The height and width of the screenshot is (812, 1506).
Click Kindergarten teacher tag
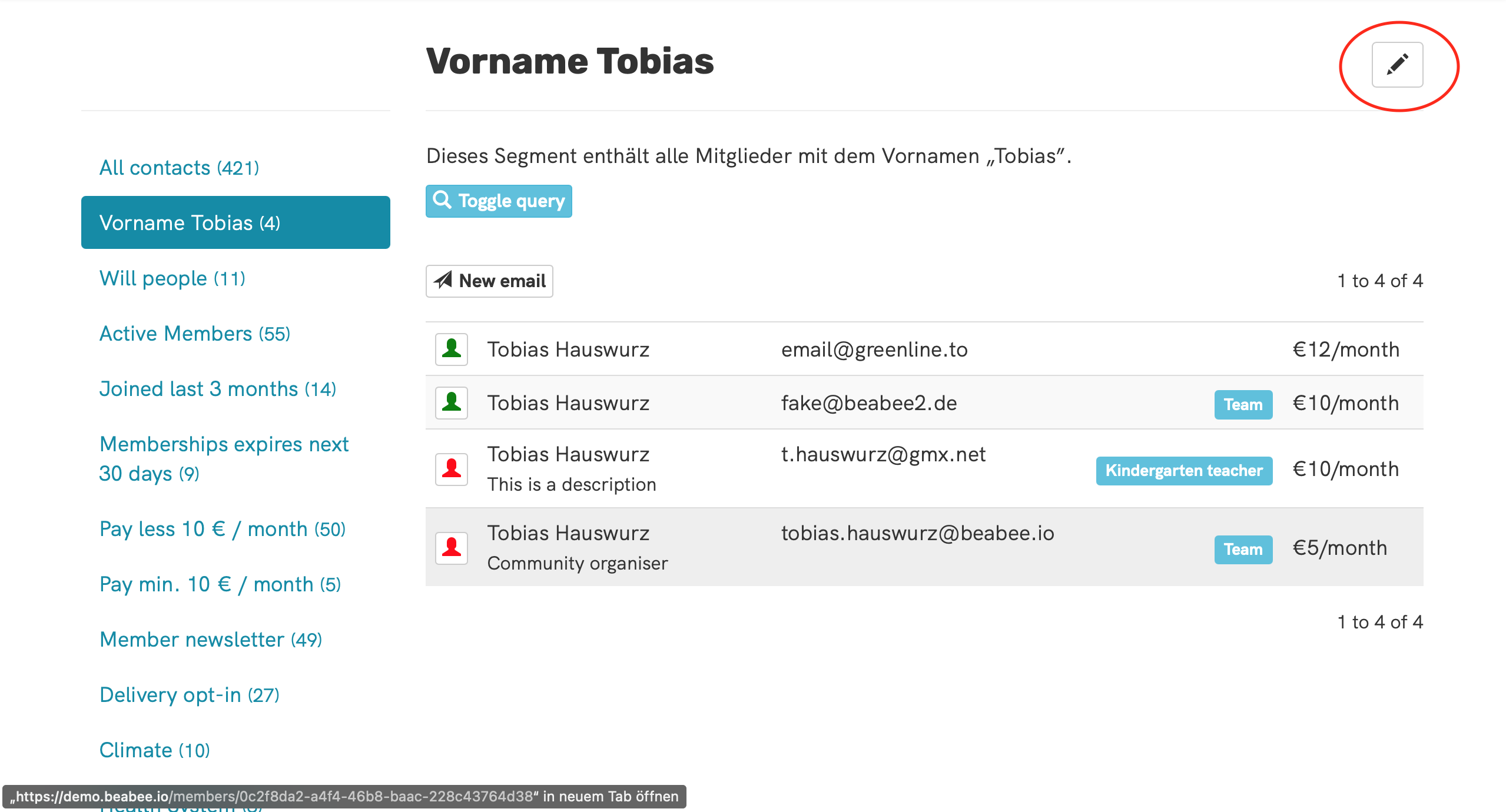[x=1183, y=471]
